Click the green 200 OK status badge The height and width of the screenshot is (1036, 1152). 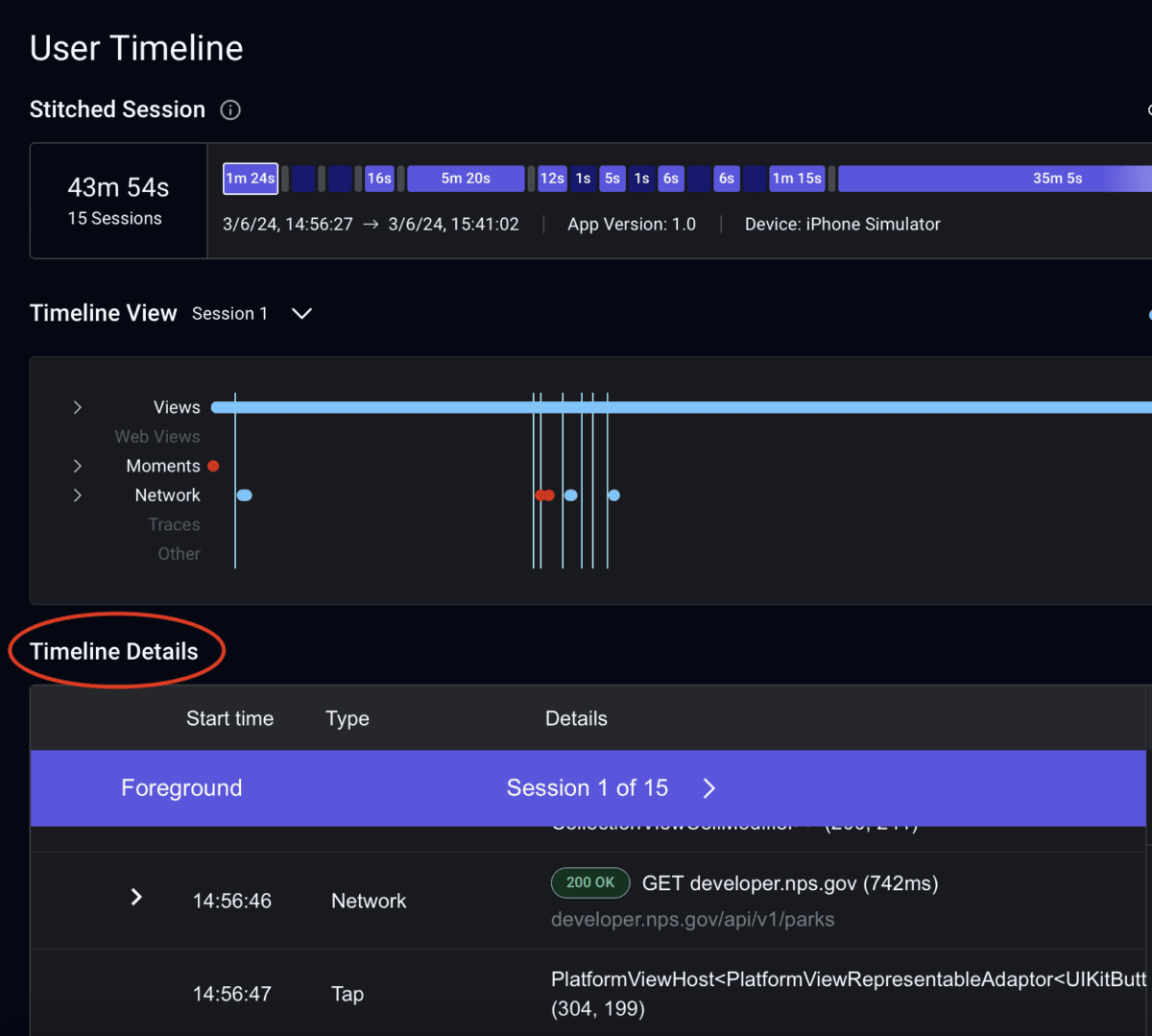[x=589, y=882]
